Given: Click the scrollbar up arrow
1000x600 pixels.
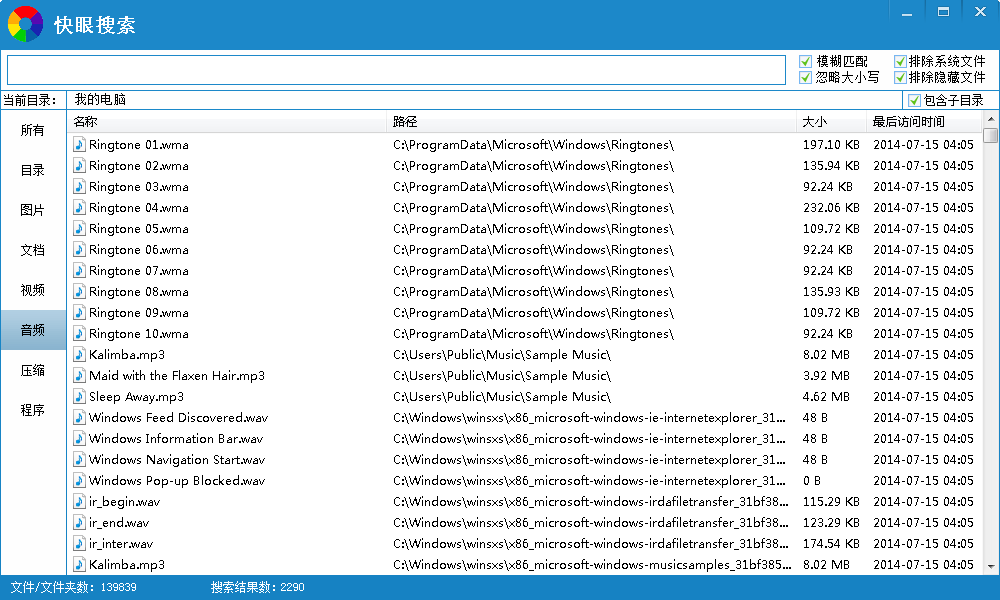Looking at the screenshot, I should coord(990,119).
